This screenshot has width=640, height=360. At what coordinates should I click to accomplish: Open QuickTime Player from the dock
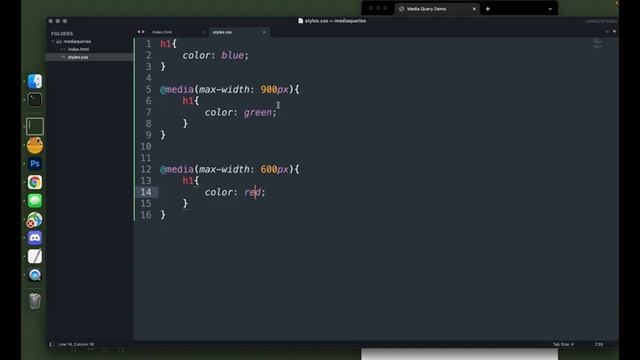(x=35, y=275)
